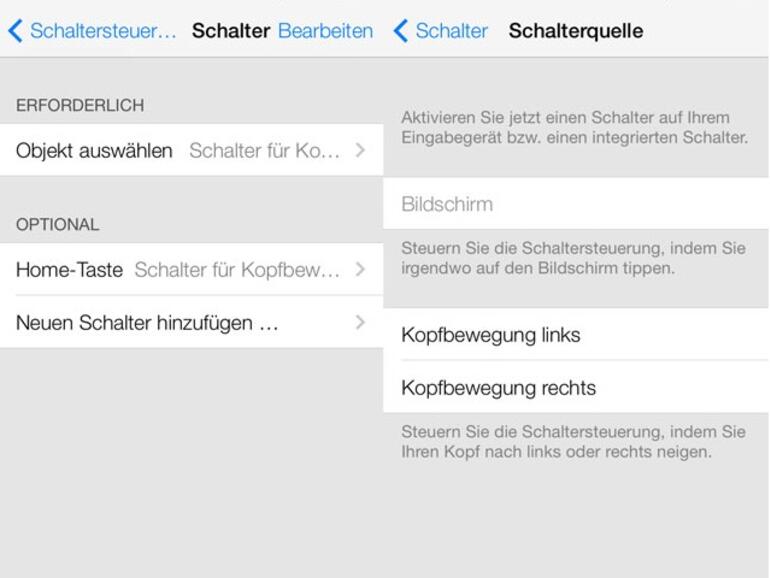Tap the back chevron beside blue Schalter
770x578 pixels.
point(400,31)
